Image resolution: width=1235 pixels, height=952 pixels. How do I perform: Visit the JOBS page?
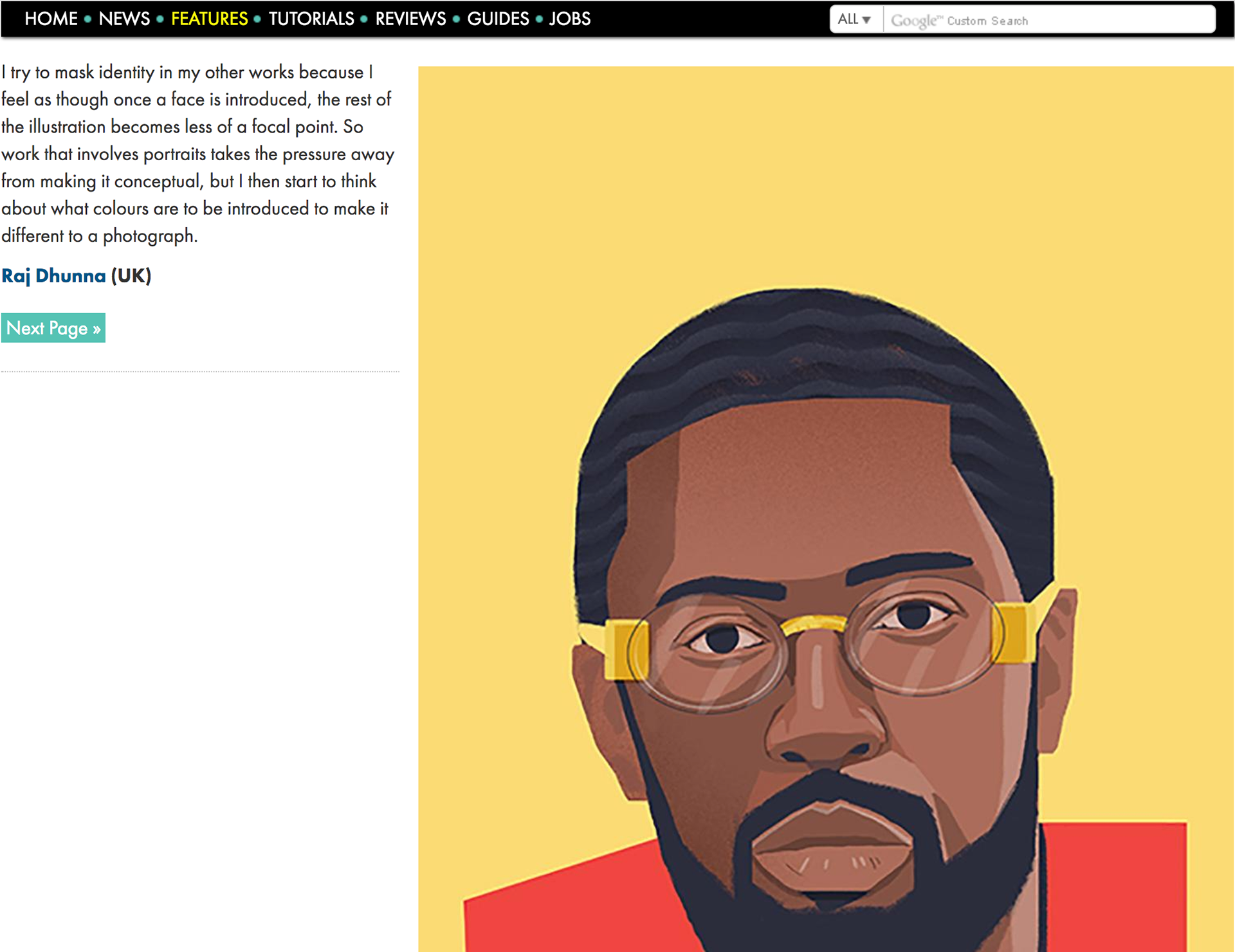coord(570,19)
